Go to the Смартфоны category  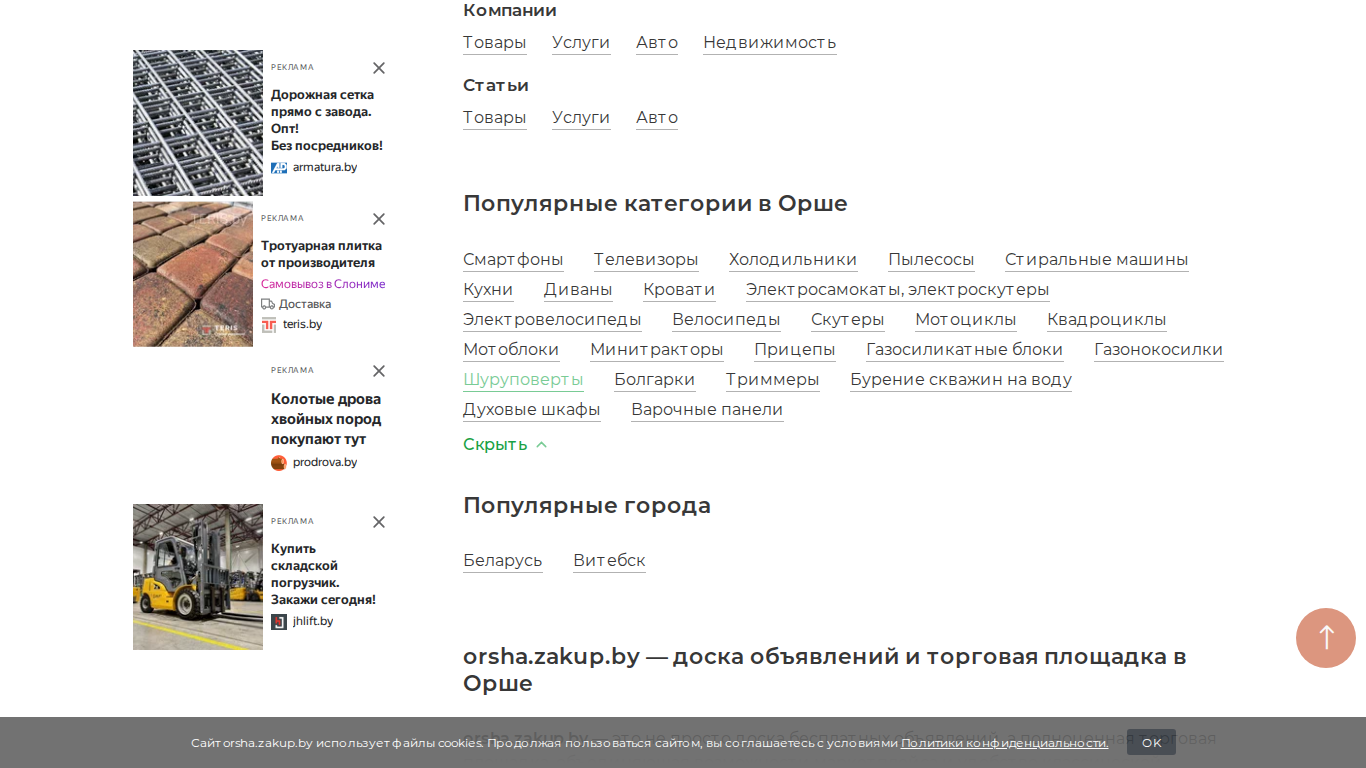point(513,260)
